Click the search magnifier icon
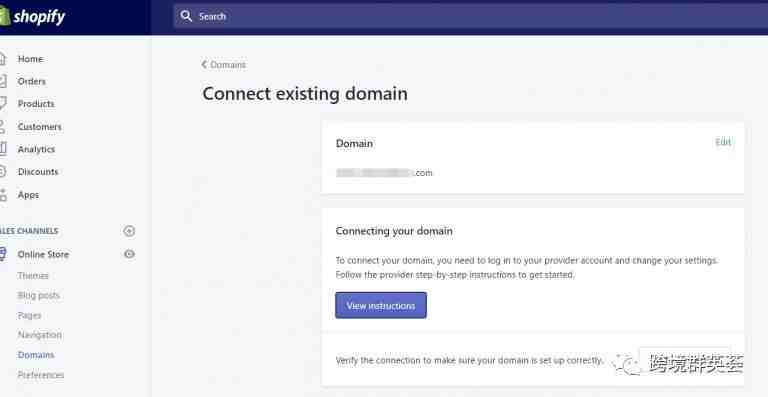This screenshot has height=397, width=768. [186, 16]
